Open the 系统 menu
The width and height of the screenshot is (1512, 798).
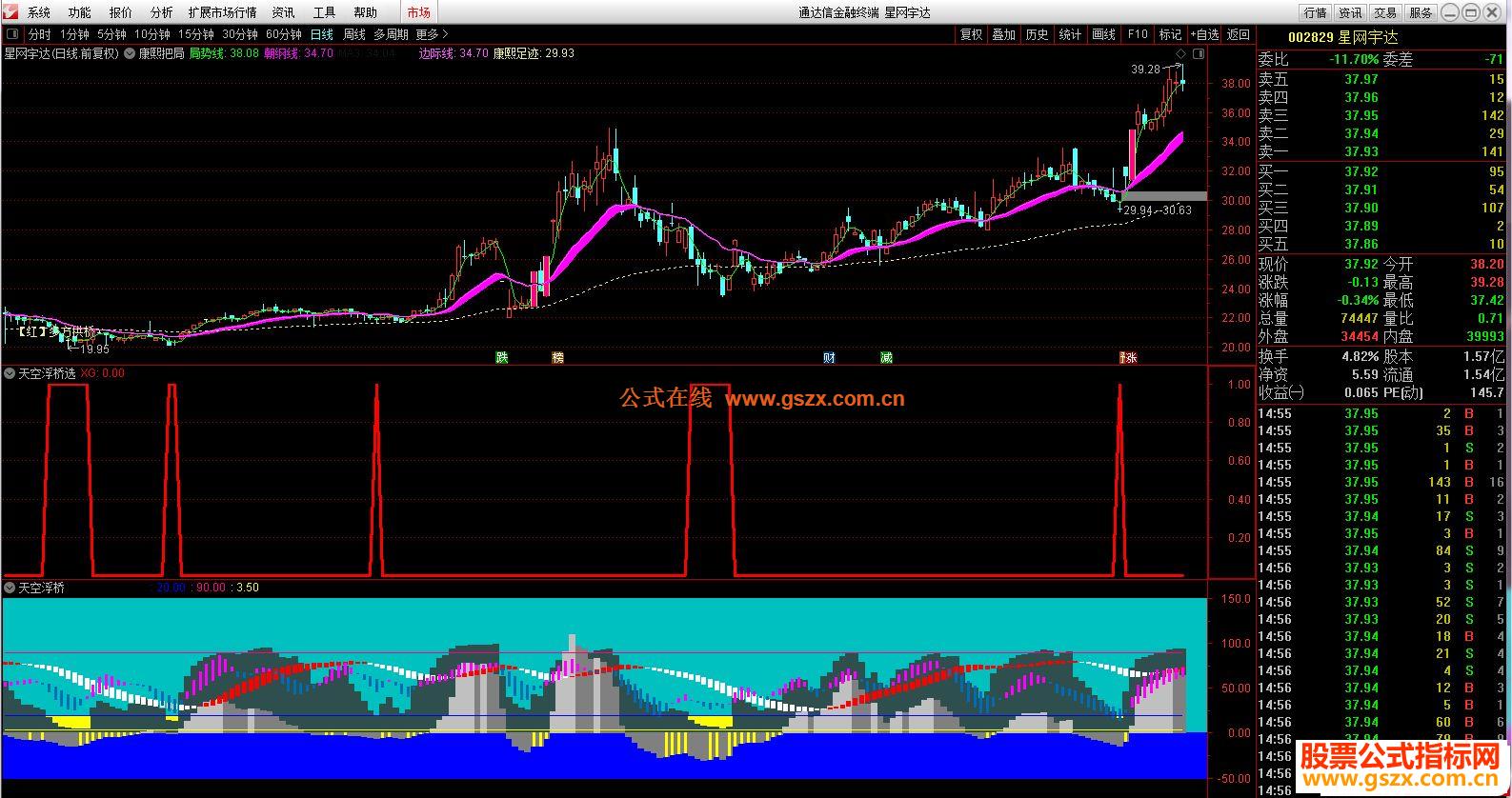pos(39,12)
